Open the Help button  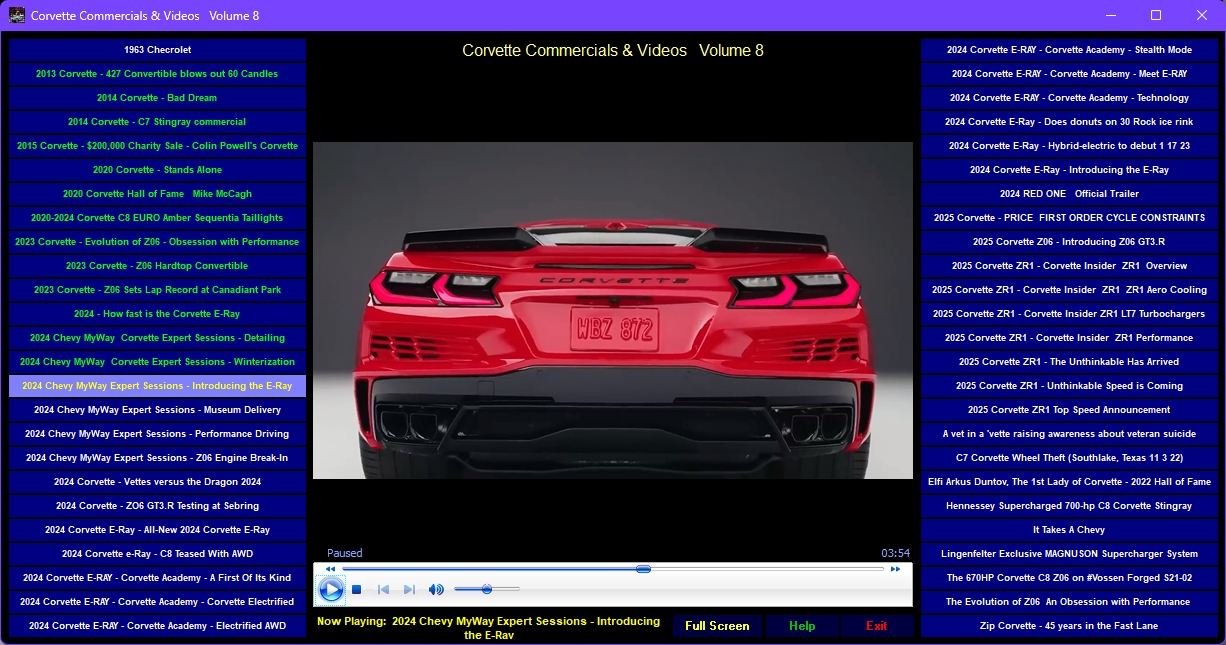click(802, 626)
